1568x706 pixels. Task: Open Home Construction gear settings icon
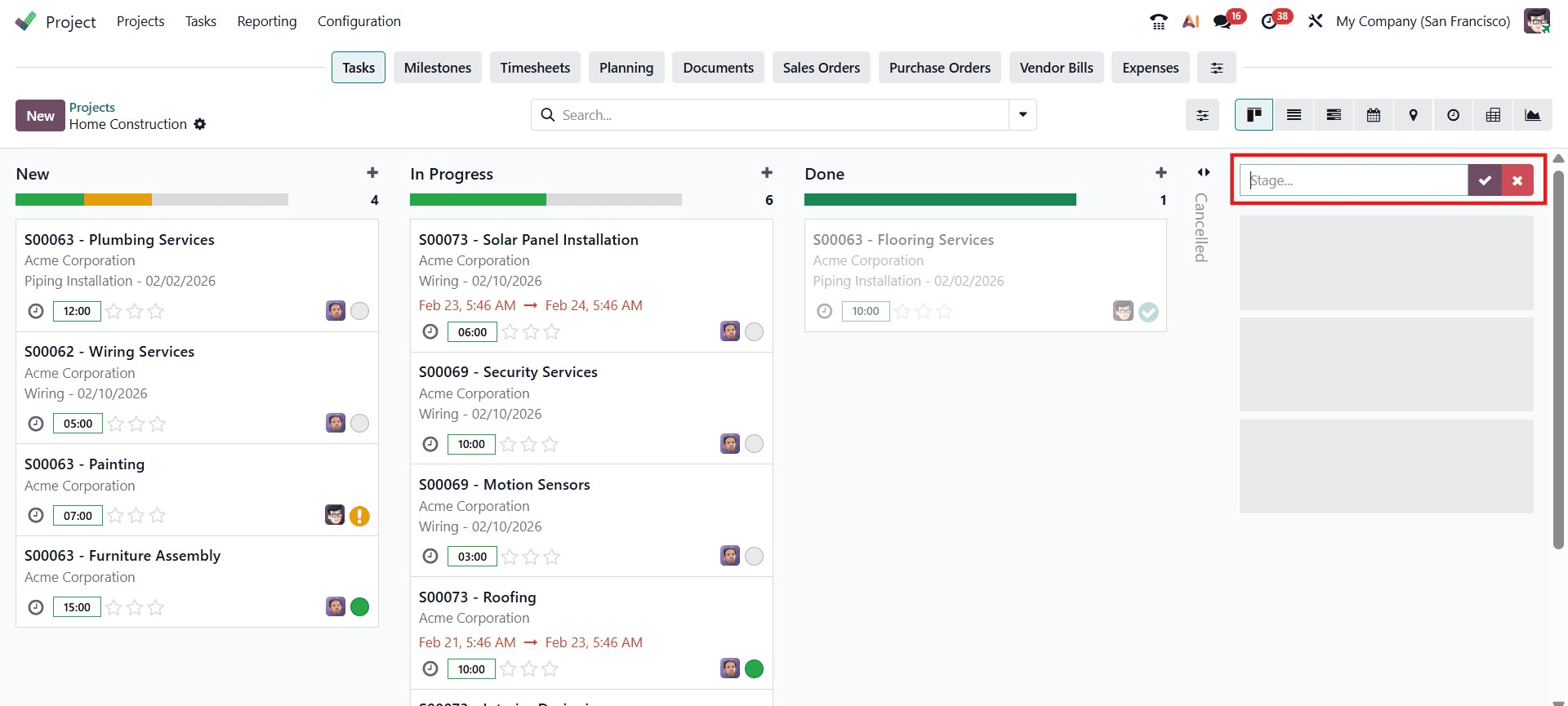tap(200, 124)
